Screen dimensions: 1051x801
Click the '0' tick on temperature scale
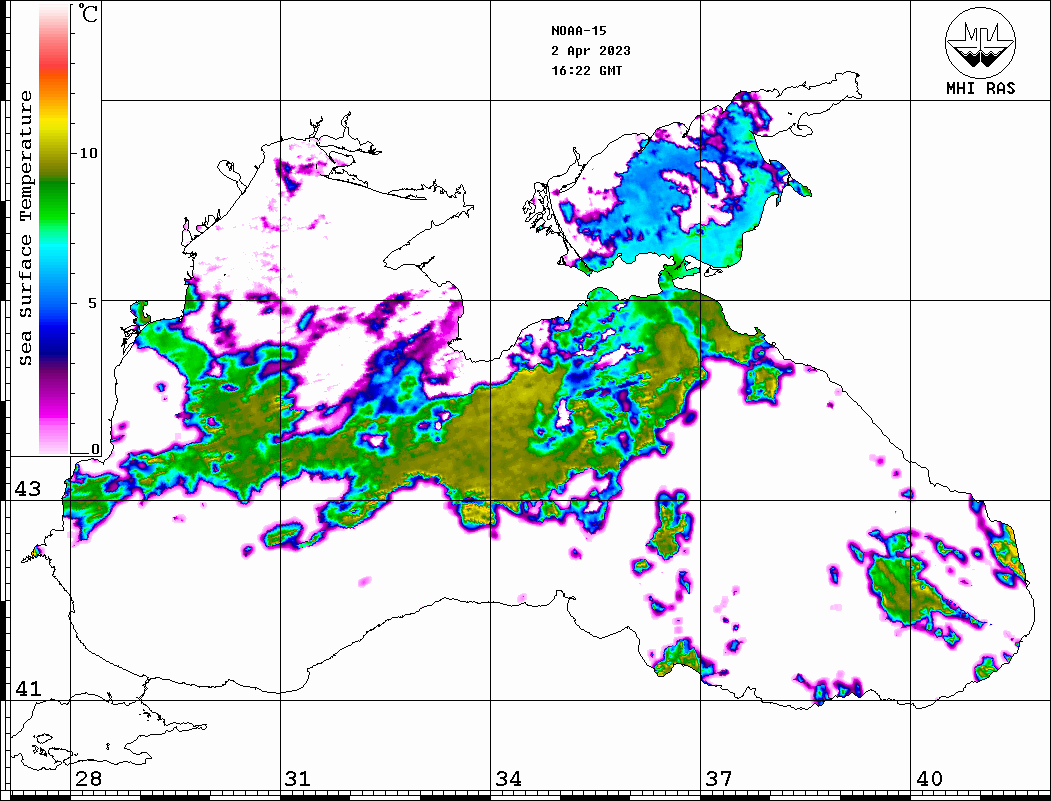[95, 449]
